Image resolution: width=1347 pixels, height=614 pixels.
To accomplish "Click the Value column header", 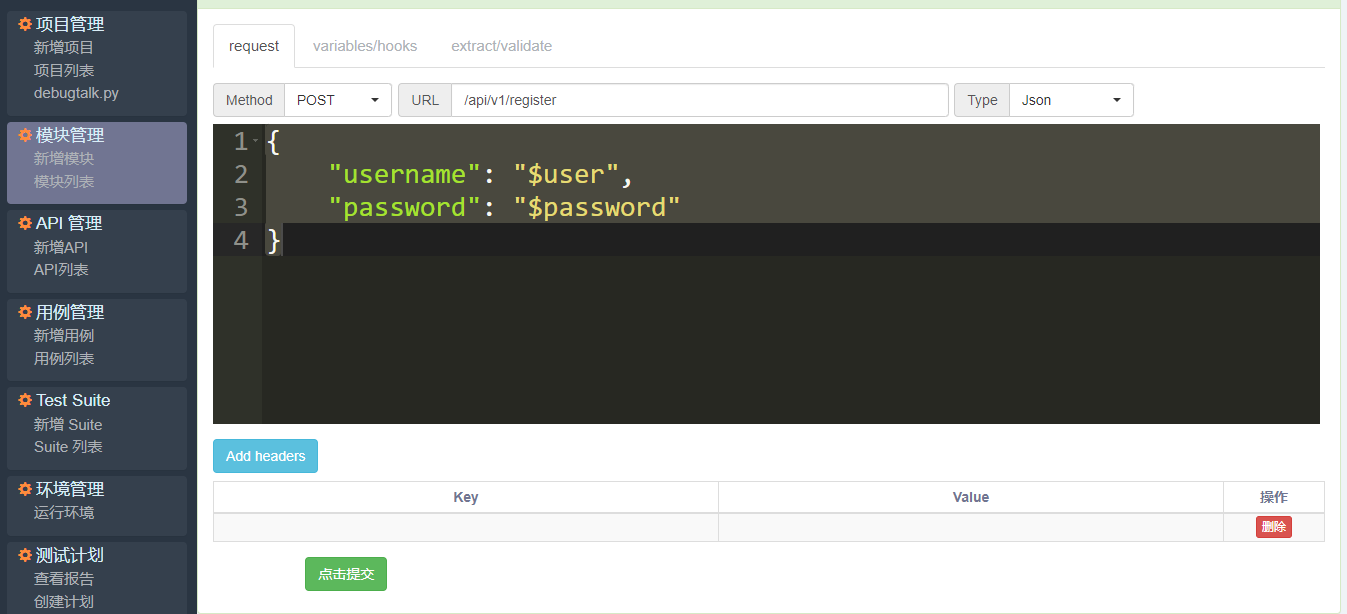I will coord(971,497).
